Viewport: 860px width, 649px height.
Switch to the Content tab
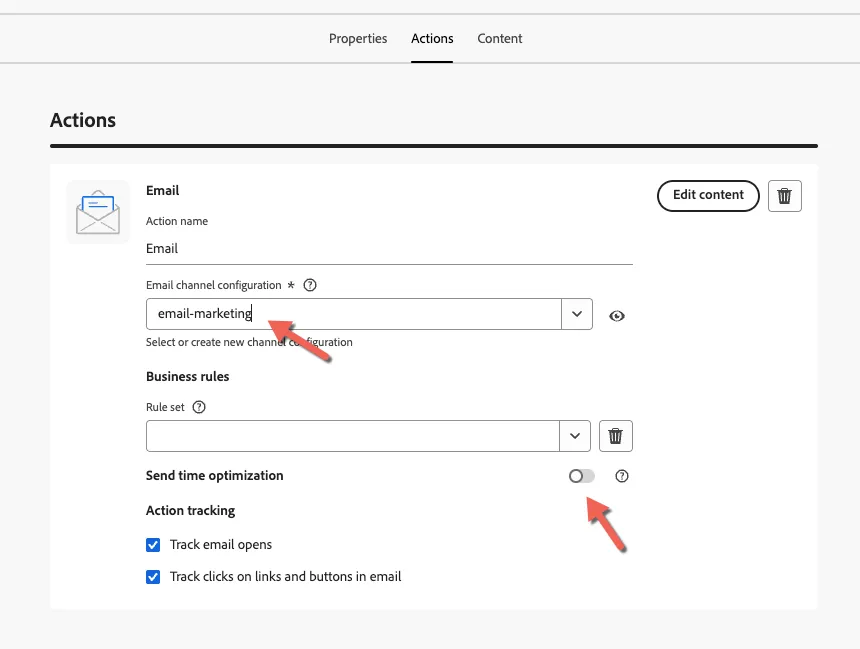(x=500, y=38)
